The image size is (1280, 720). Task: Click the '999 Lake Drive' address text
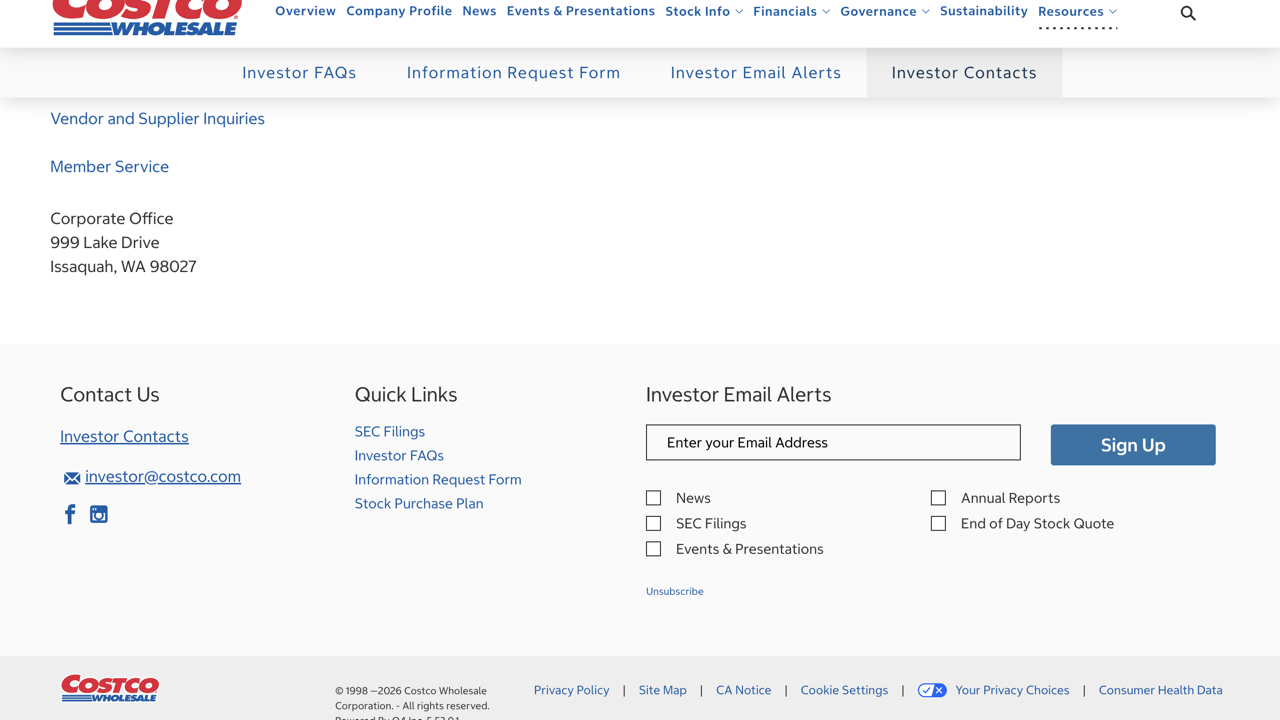click(105, 243)
